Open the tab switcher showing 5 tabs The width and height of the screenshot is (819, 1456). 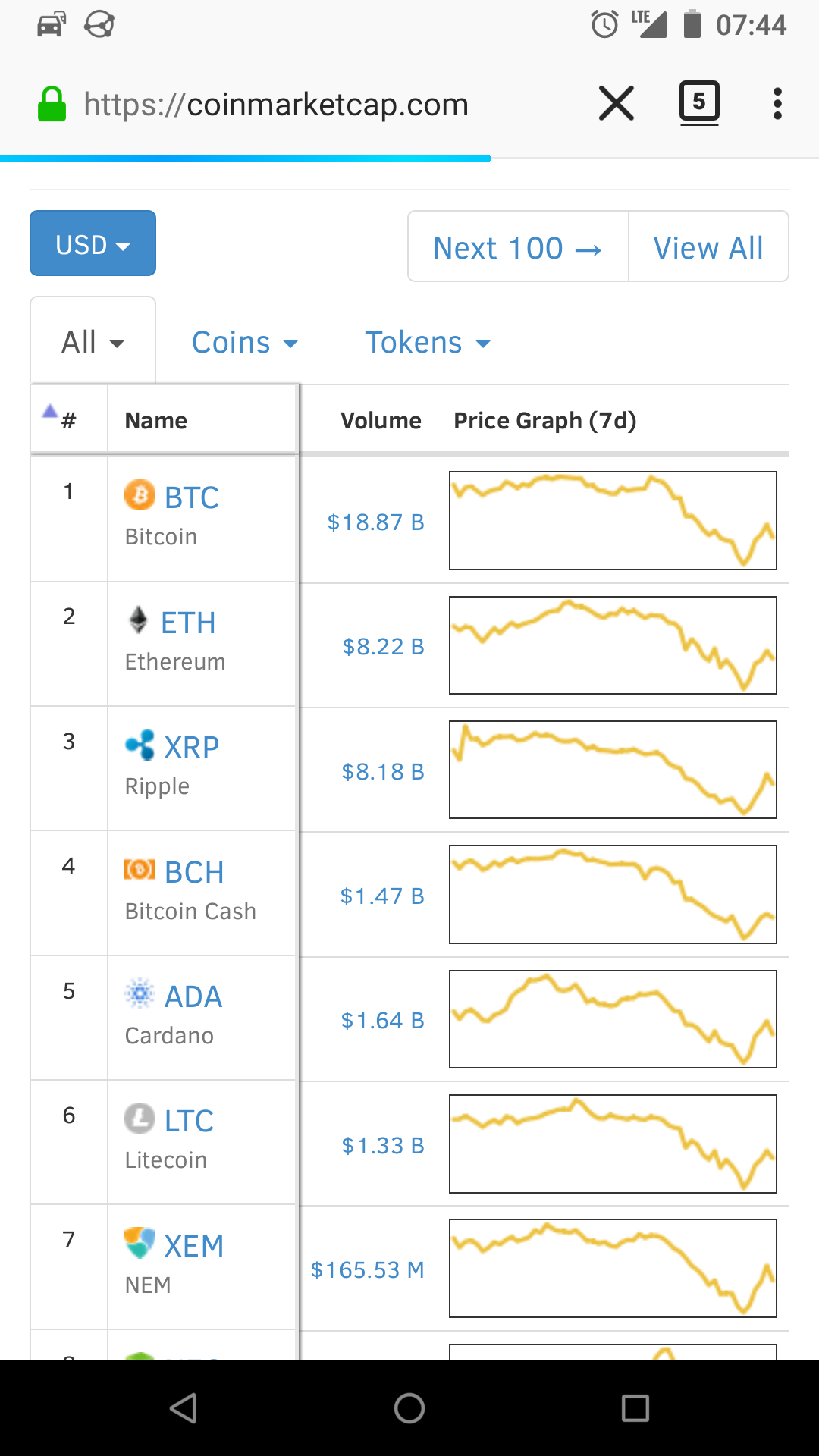pyautogui.click(x=699, y=103)
